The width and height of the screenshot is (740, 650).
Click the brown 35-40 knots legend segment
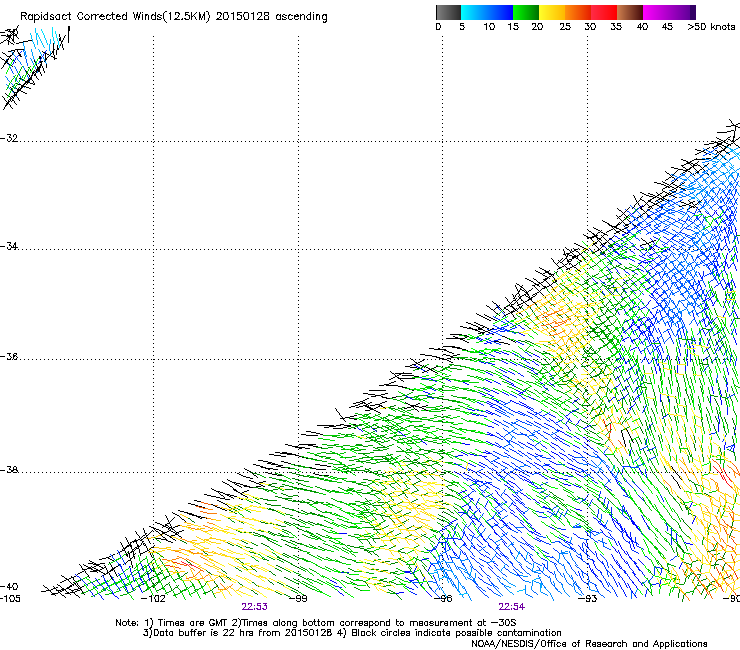click(630, 12)
